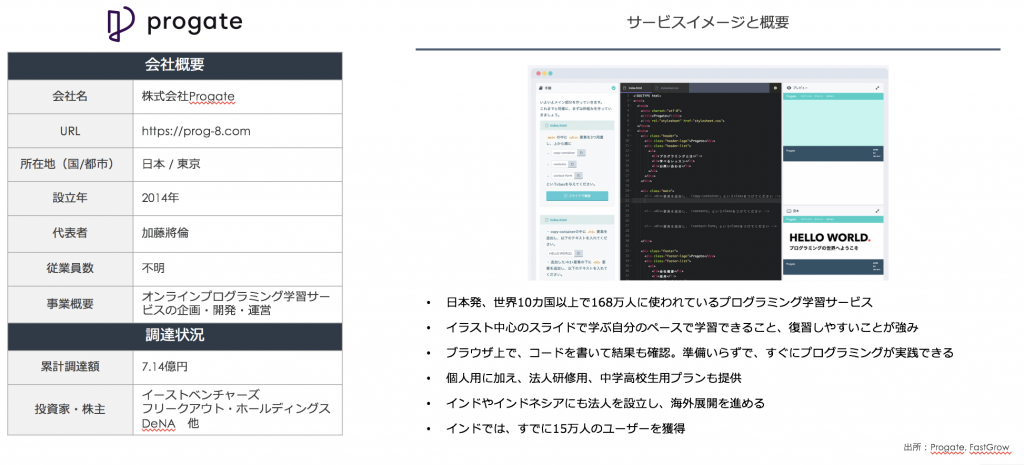Click the 代表者 label cell

pos(70,234)
